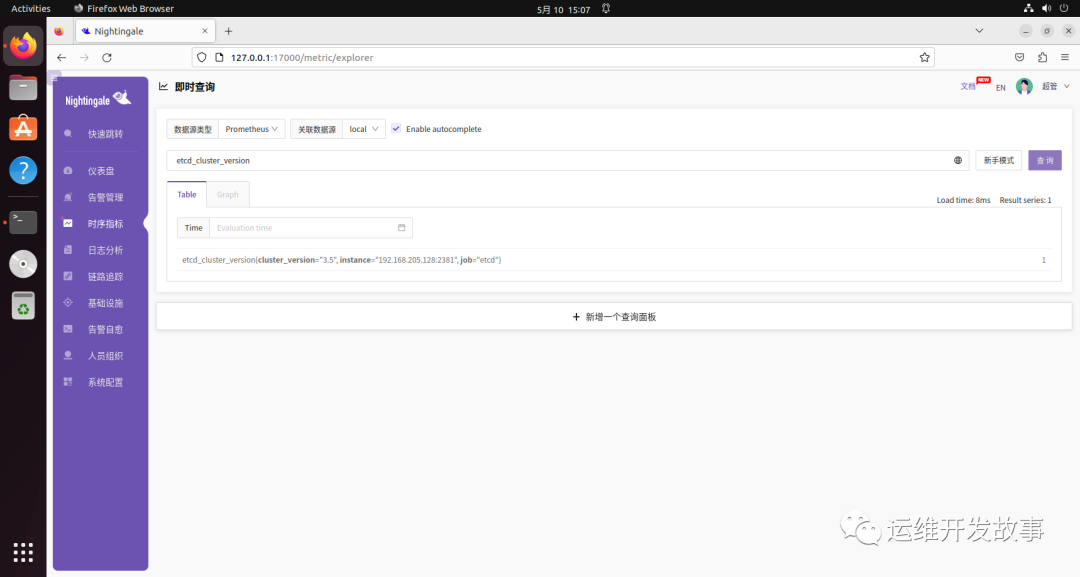Show applications grid in dock
The width and height of the screenshot is (1080, 577).
click(23, 552)
